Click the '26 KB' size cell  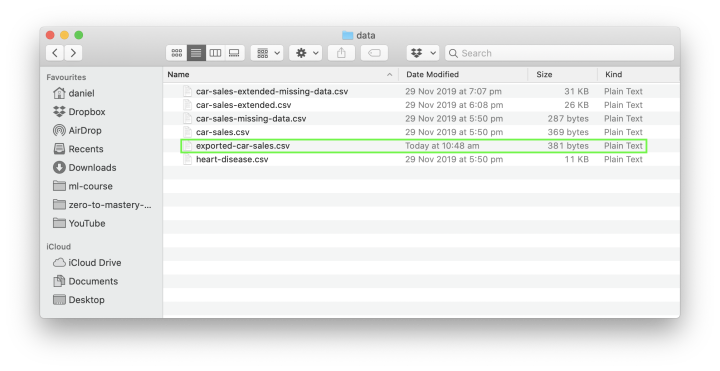pos(576,105)
